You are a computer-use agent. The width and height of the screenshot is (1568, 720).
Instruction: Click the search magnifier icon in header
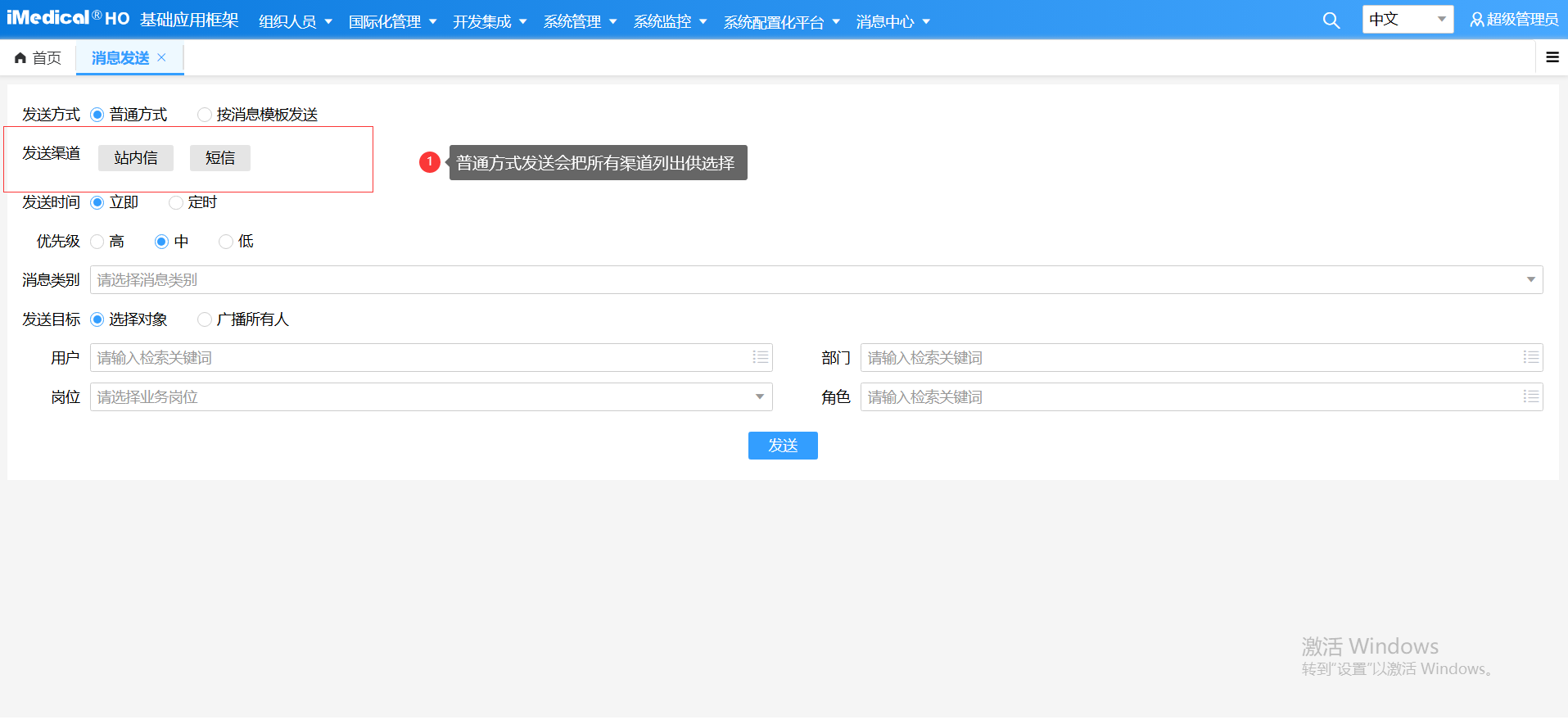(x=1331, y=20)
